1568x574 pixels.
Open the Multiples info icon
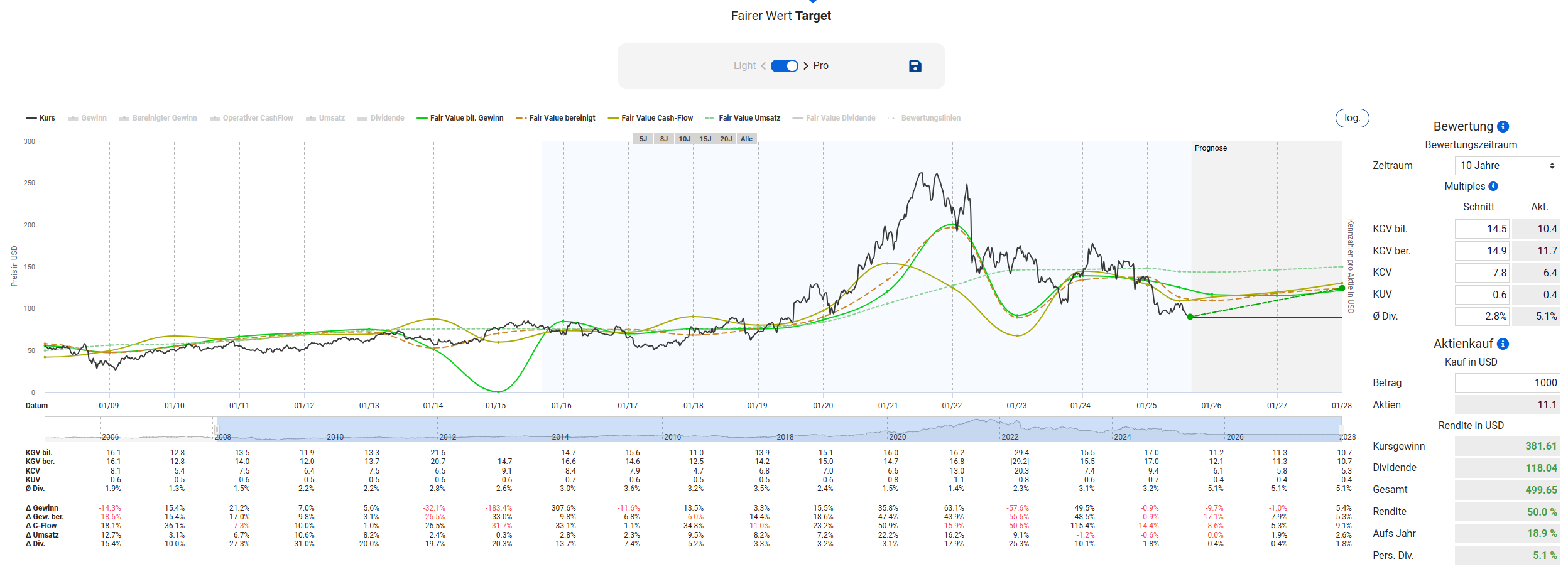click(x=1493, y=186)
